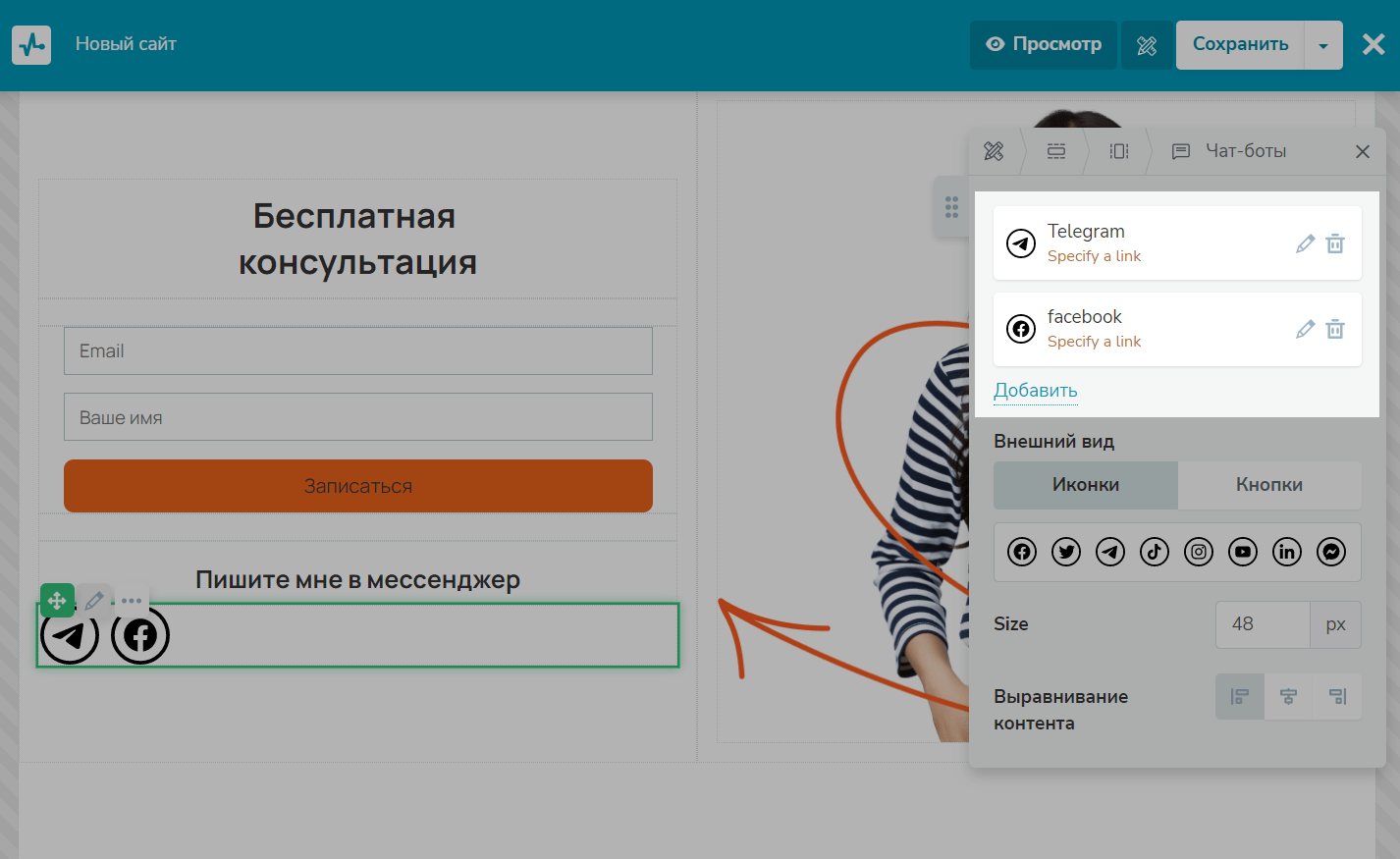Screen dimensions: 1400x859
Task: Open the Просмотр preview button
Action: click(1044, 44)
